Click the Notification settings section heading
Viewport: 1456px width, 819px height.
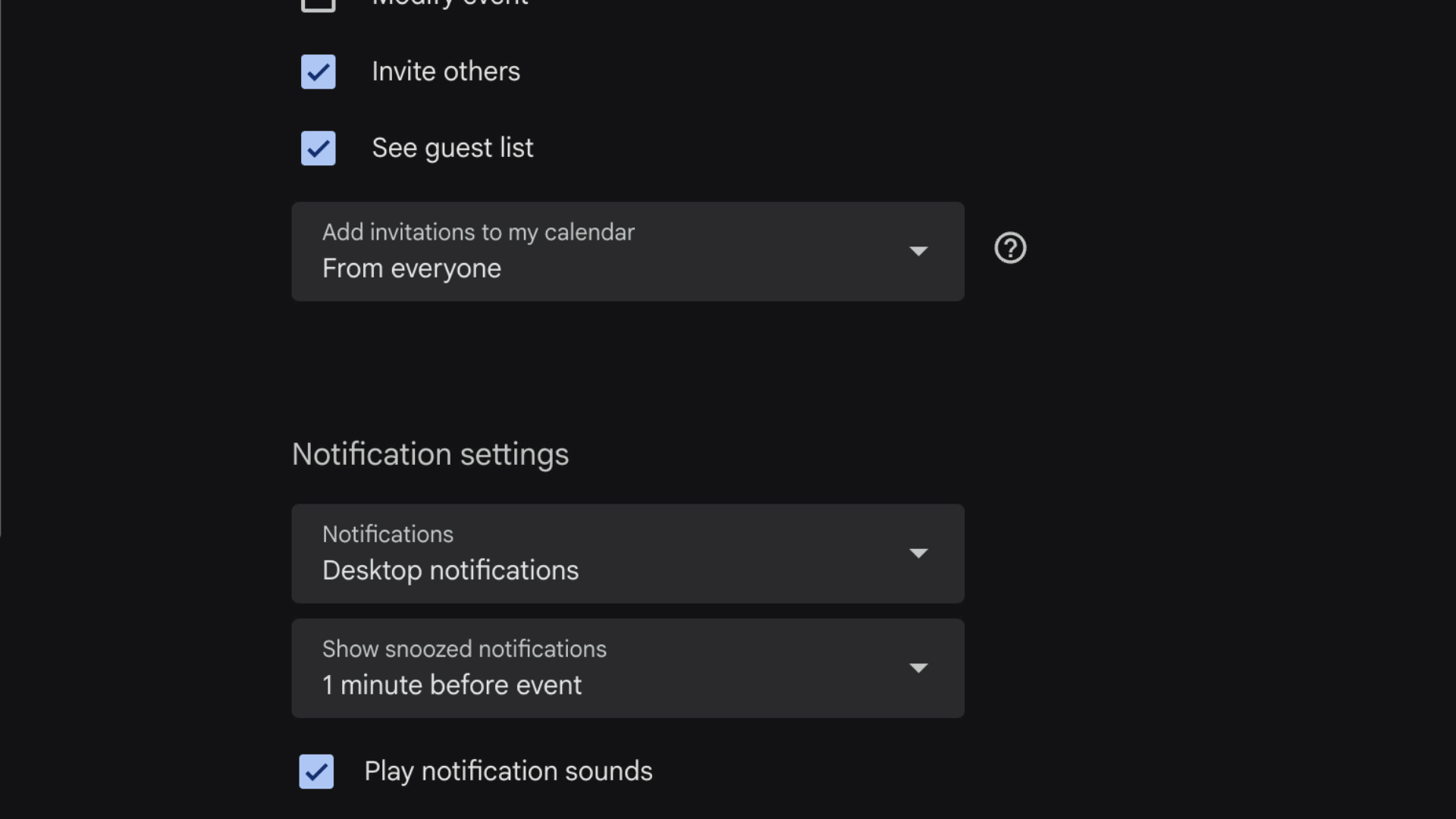click(430, 454)
